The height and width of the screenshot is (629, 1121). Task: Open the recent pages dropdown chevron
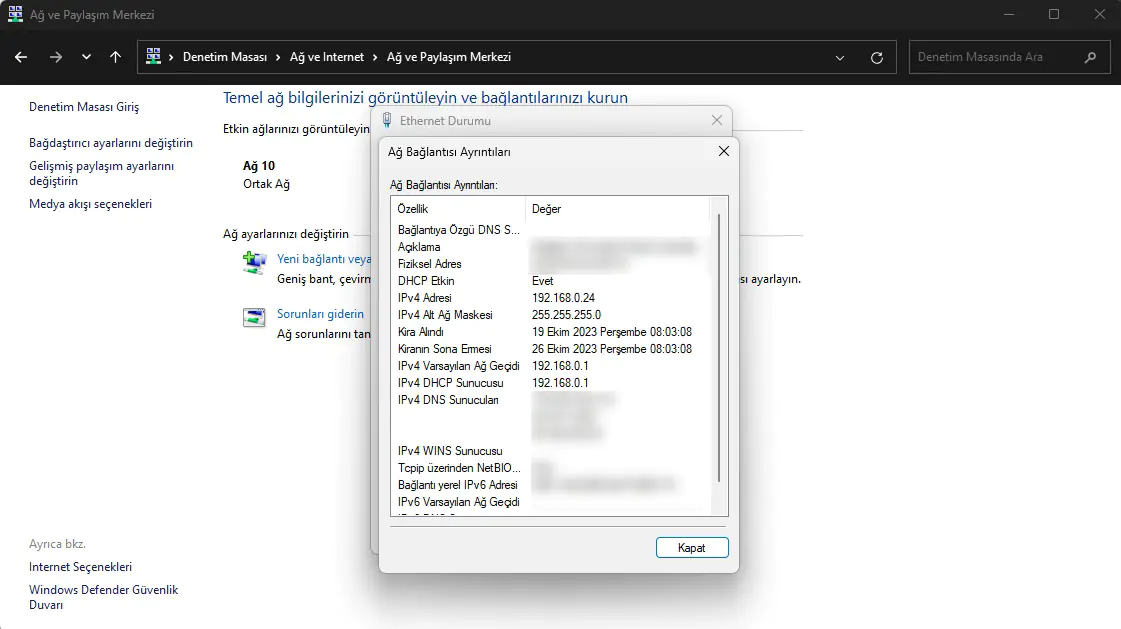86,57
